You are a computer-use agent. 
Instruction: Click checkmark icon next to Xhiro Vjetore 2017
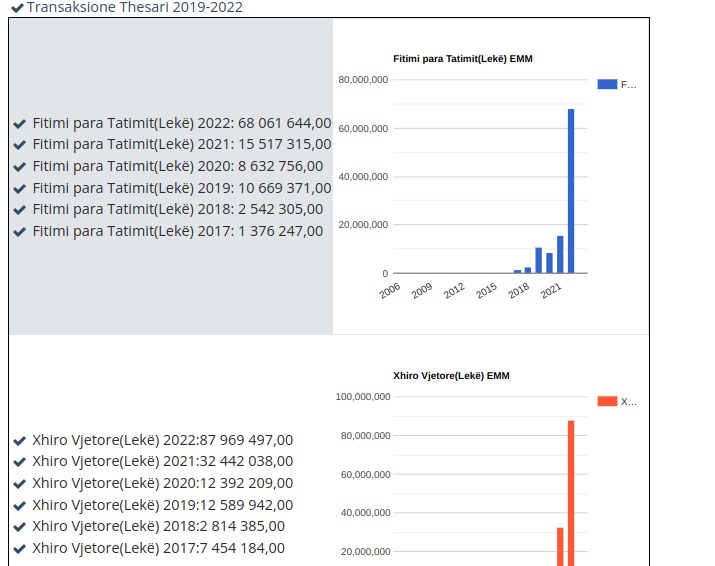20,549
